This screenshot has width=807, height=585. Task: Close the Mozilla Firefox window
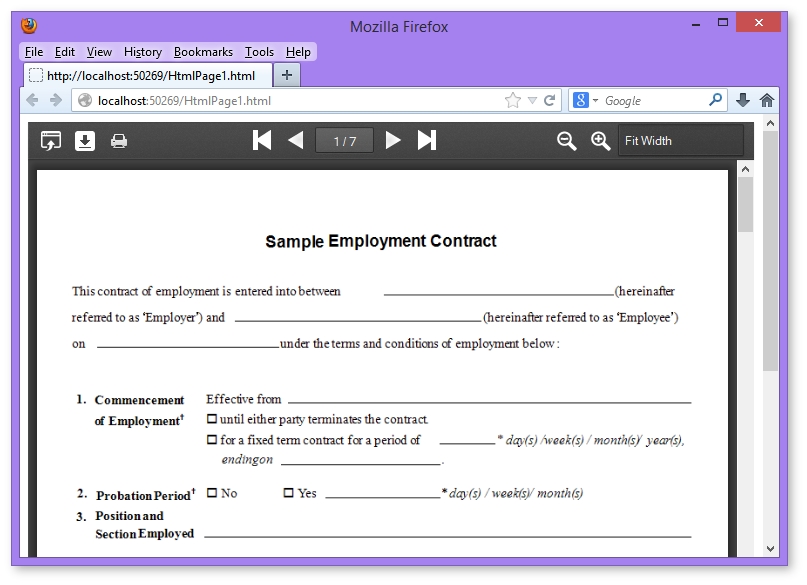759,22
